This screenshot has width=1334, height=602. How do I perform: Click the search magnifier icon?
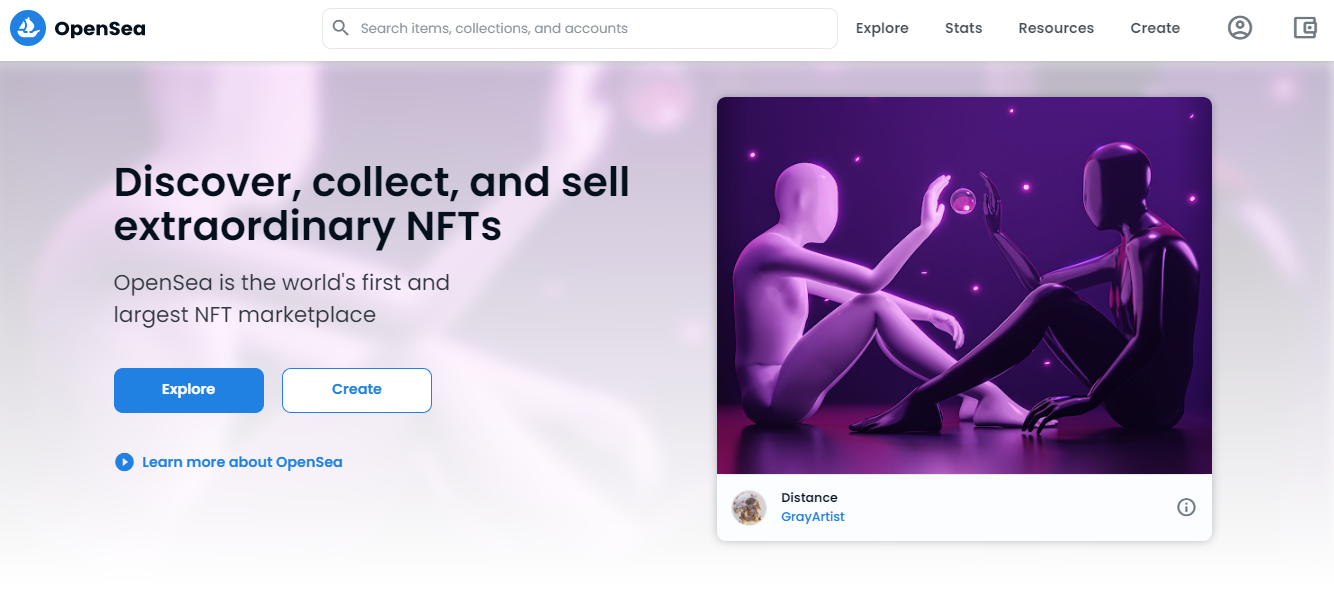click(x=341, y=28)
